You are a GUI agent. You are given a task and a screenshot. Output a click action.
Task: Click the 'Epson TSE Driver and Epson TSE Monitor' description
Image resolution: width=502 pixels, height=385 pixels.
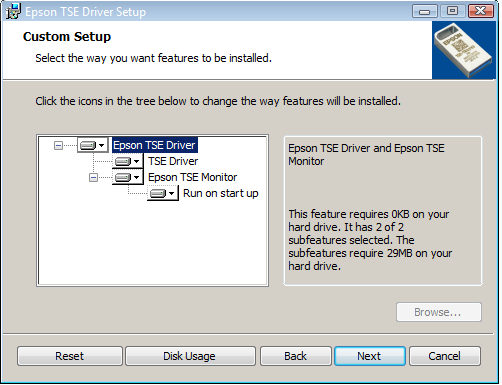coord(366,155)
